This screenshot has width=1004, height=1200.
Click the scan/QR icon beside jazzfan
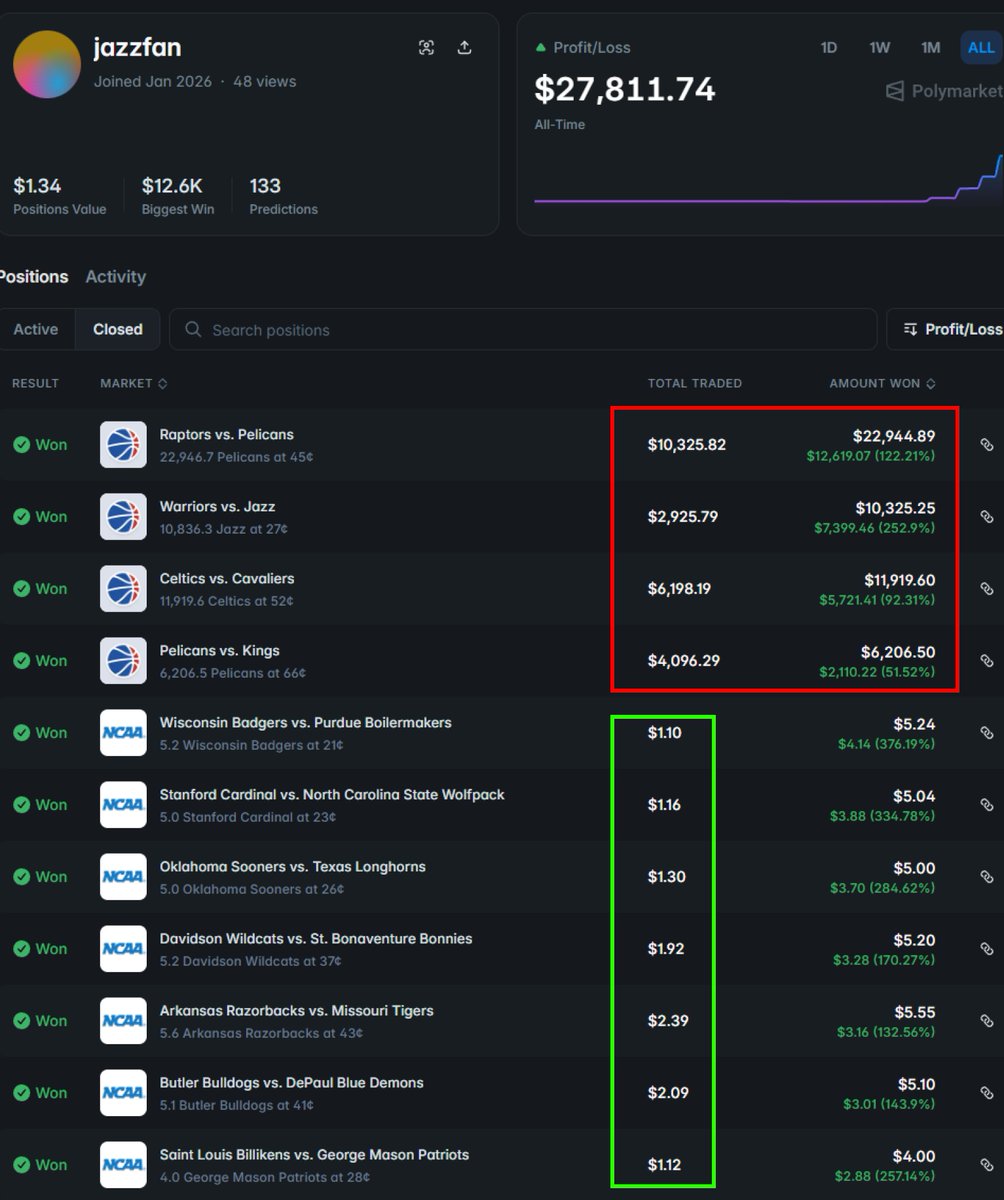(427, 48)
